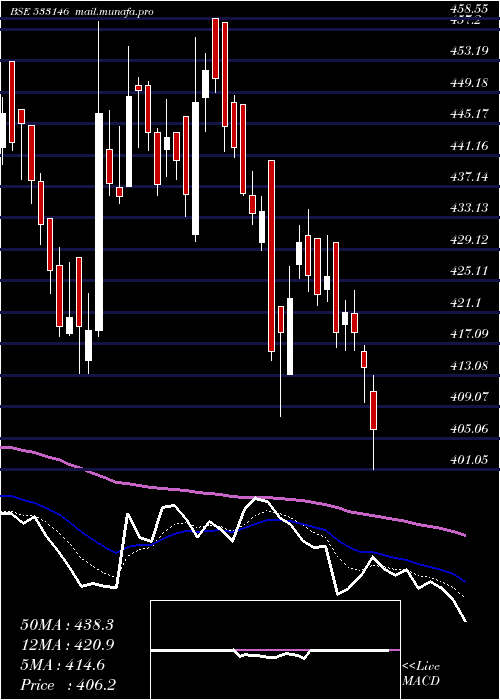Click the 12MA : 420.9 readout
This screenshot has height=700, width=500.
(67, 645)
